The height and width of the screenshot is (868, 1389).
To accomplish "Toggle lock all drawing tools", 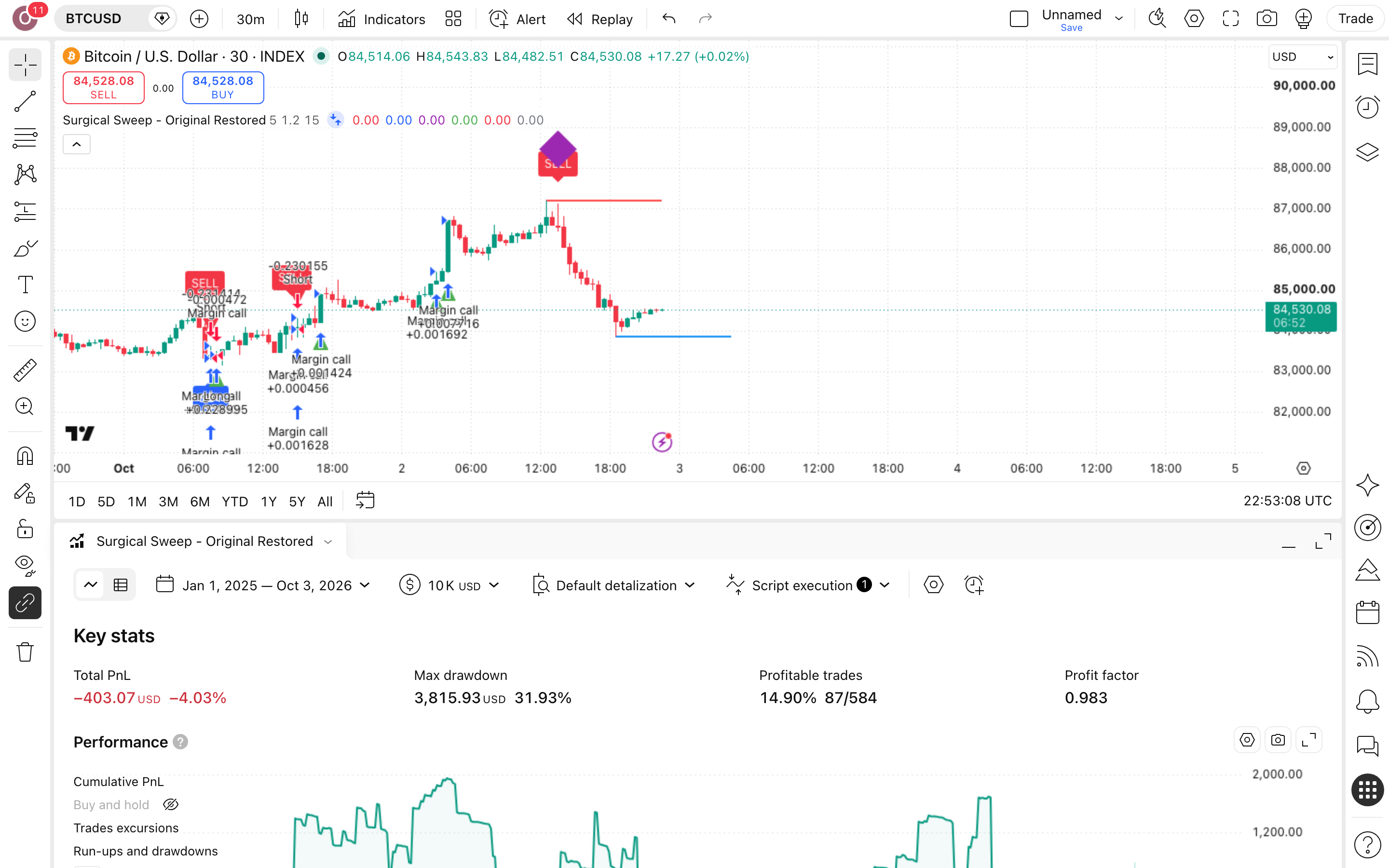I will [25, 529].
